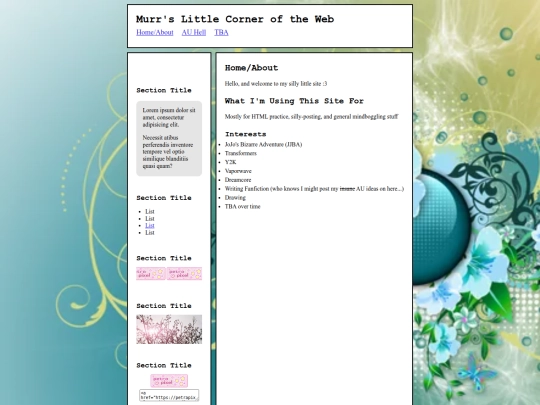540x405 pixels.
Task: Select the Dreamcore interest item
Action: click(238, 180)
